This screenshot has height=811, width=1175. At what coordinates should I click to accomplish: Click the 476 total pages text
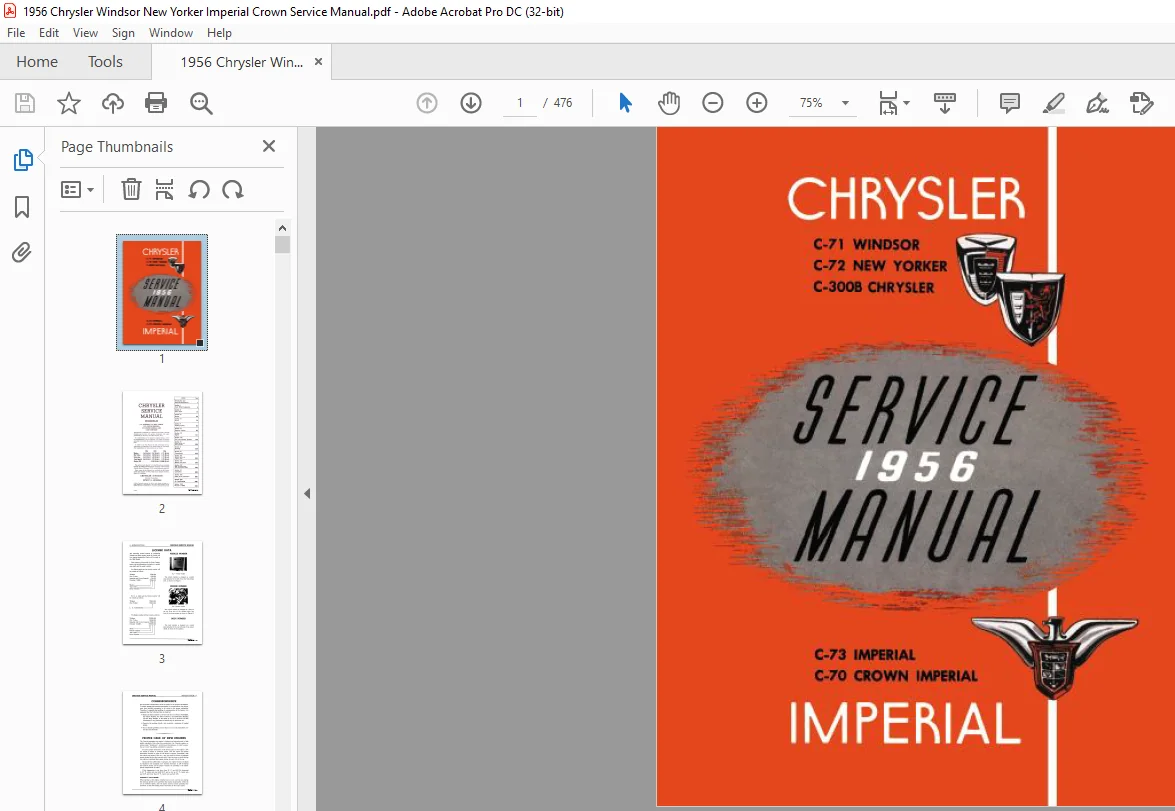pyautogui.click(x=563, y=103)
